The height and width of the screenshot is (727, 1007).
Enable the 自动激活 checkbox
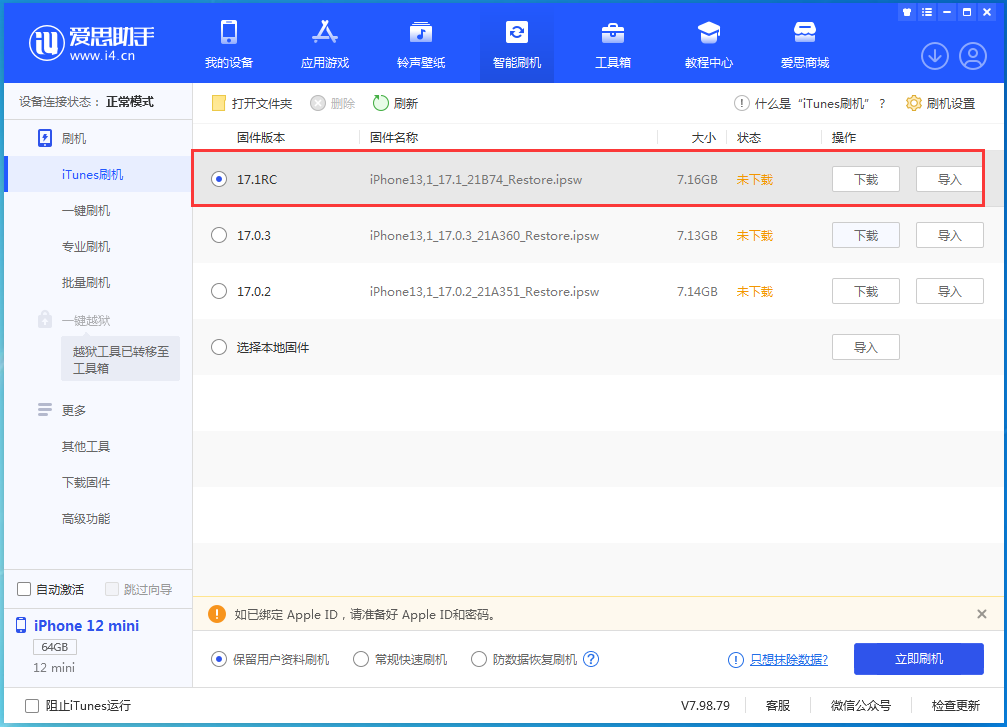tap(21, 589)
